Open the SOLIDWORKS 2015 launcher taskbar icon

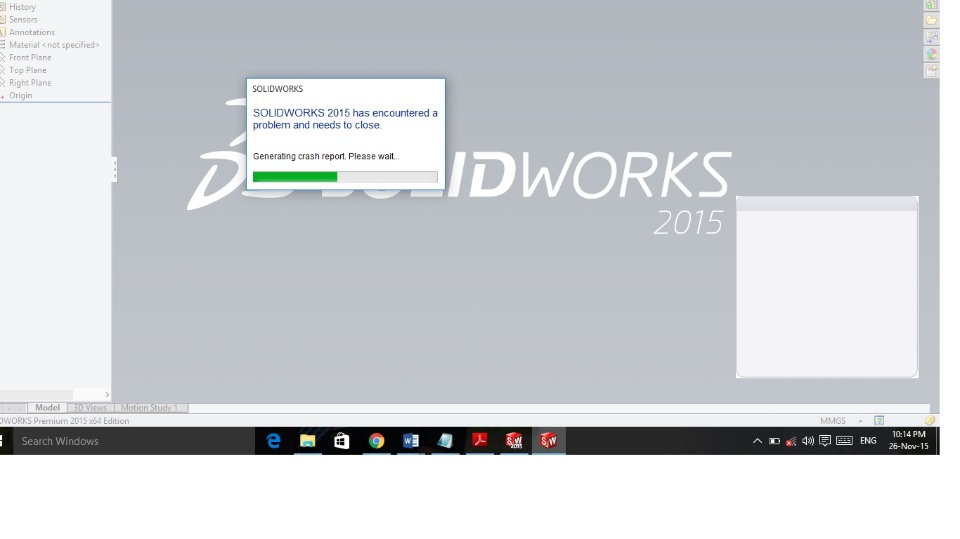pyautogui.click(x=514, y=441)
